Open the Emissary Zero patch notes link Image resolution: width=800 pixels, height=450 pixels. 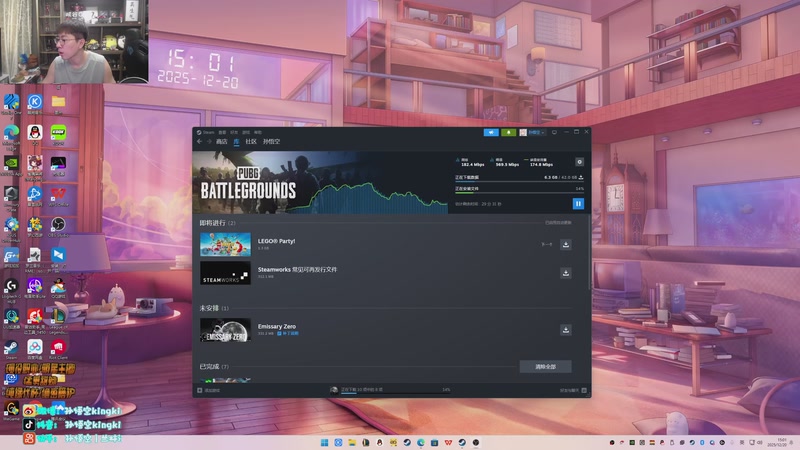coord(288,333)
